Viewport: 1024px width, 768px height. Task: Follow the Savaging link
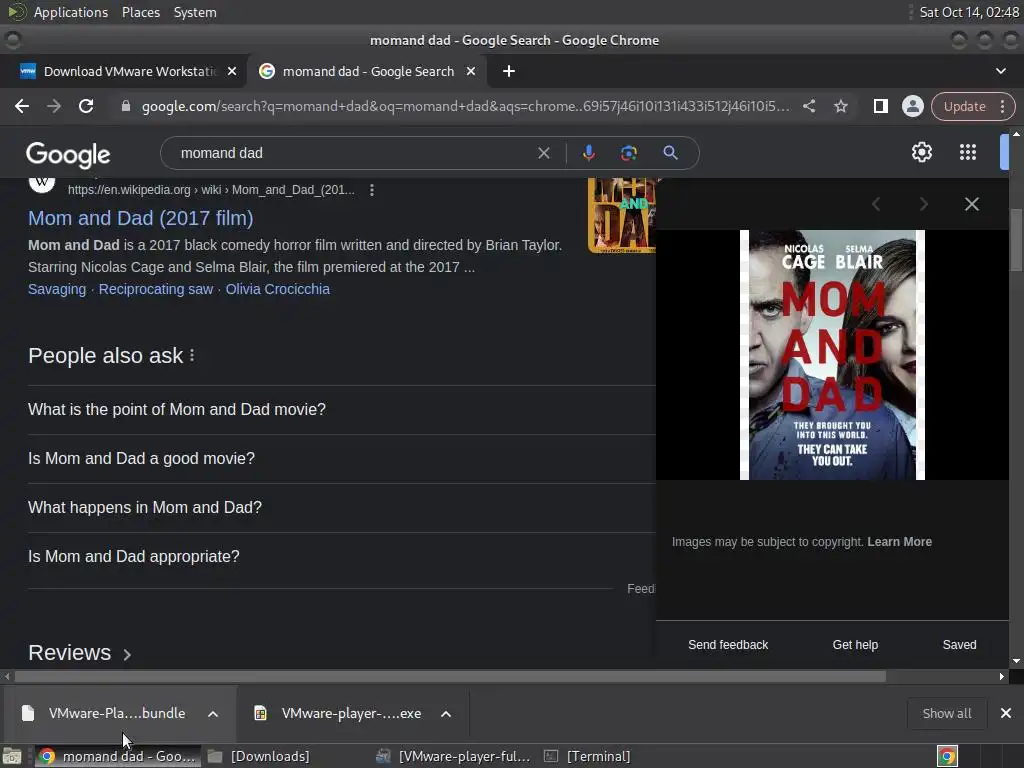[57, 289]
